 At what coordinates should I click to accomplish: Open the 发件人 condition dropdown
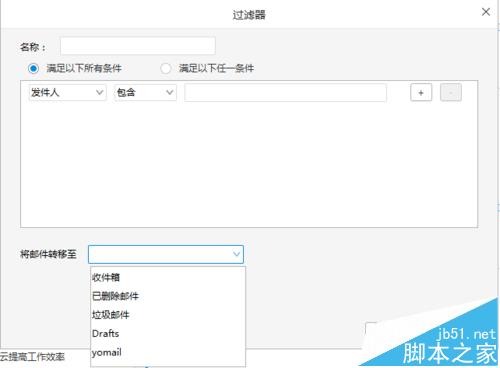click(68, 92)
